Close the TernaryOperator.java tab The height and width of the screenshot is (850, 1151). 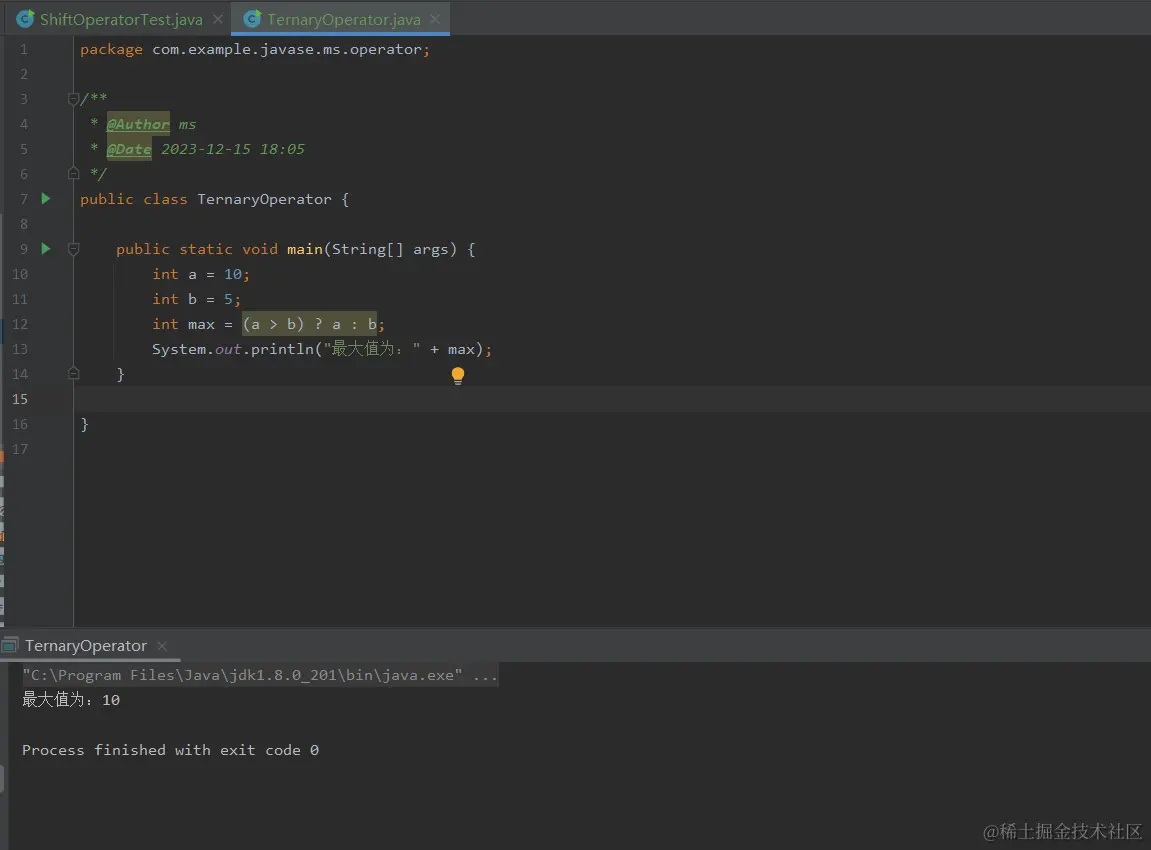pyautogui.click(x=435, y=19)
